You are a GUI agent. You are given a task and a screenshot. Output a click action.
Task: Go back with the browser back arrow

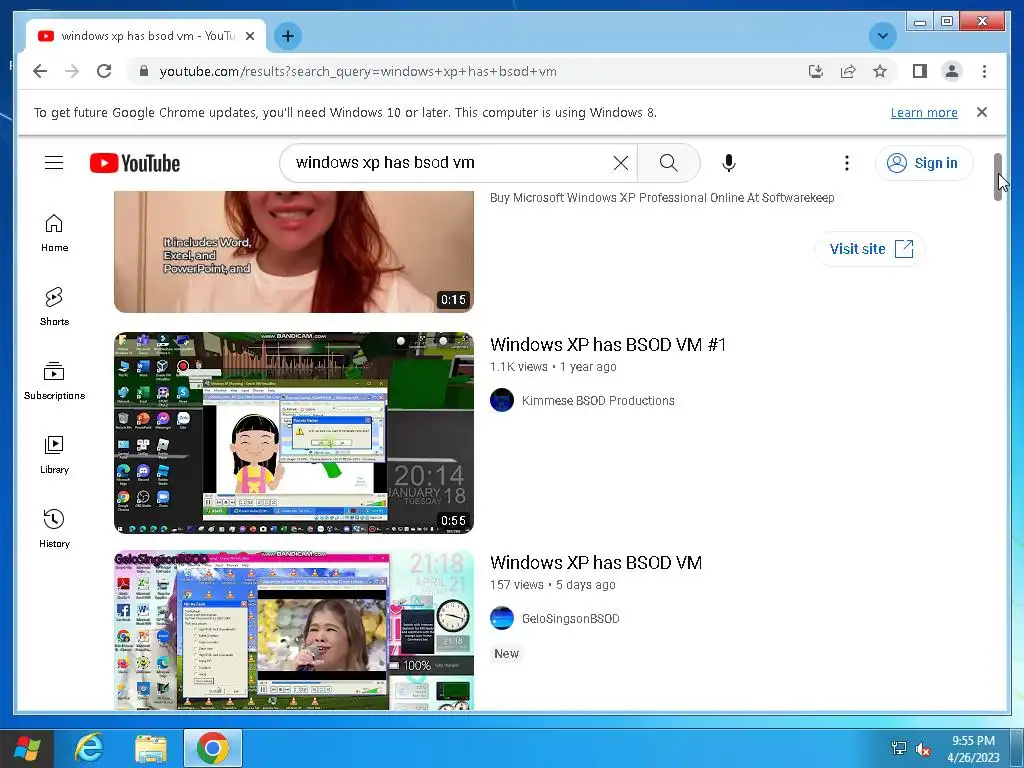pyautogui.click(x=40, y=71)
